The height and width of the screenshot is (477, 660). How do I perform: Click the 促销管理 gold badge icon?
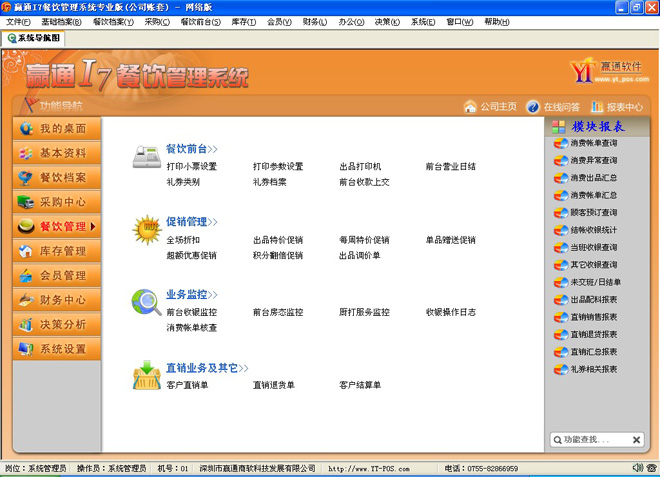pos(146,230)
